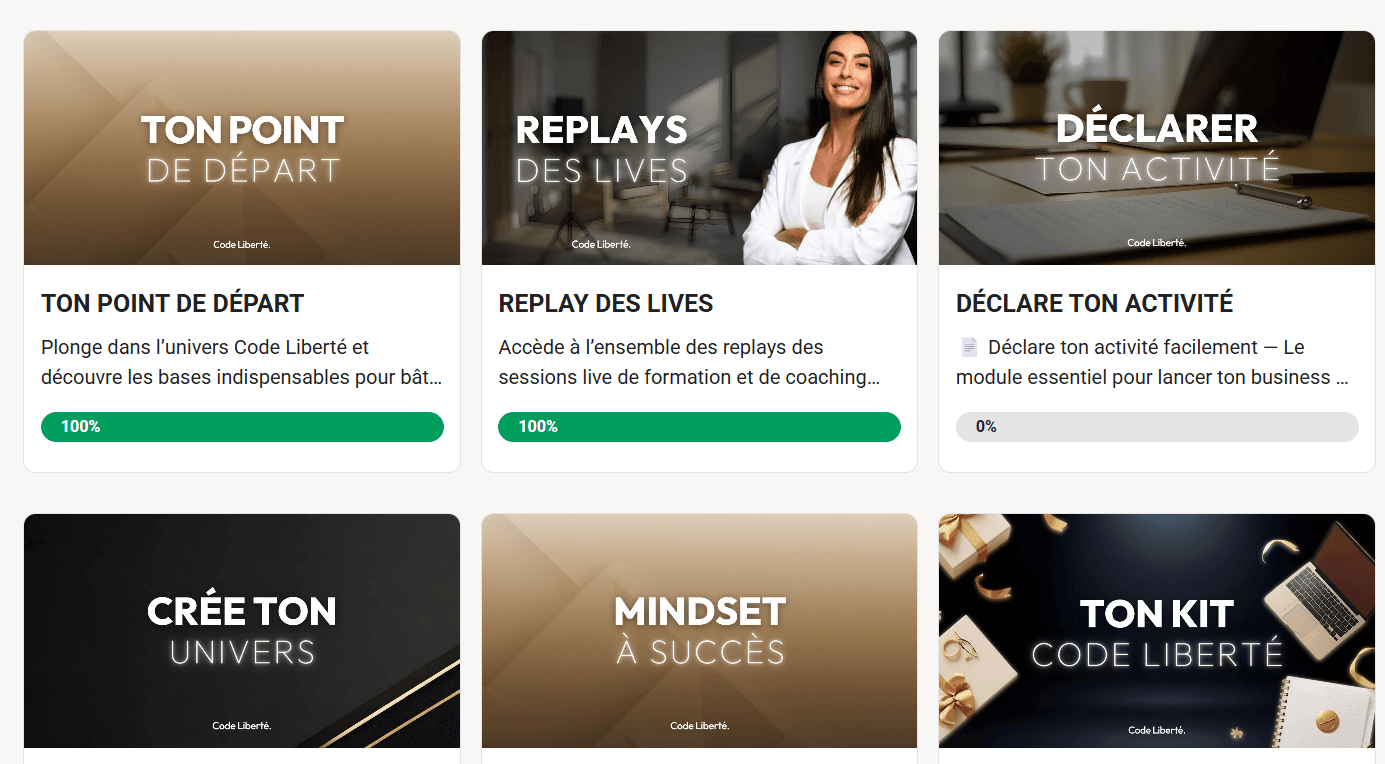
Task: Click the description starting "Accède à l'ensemble des replays"
Action: 689,362
